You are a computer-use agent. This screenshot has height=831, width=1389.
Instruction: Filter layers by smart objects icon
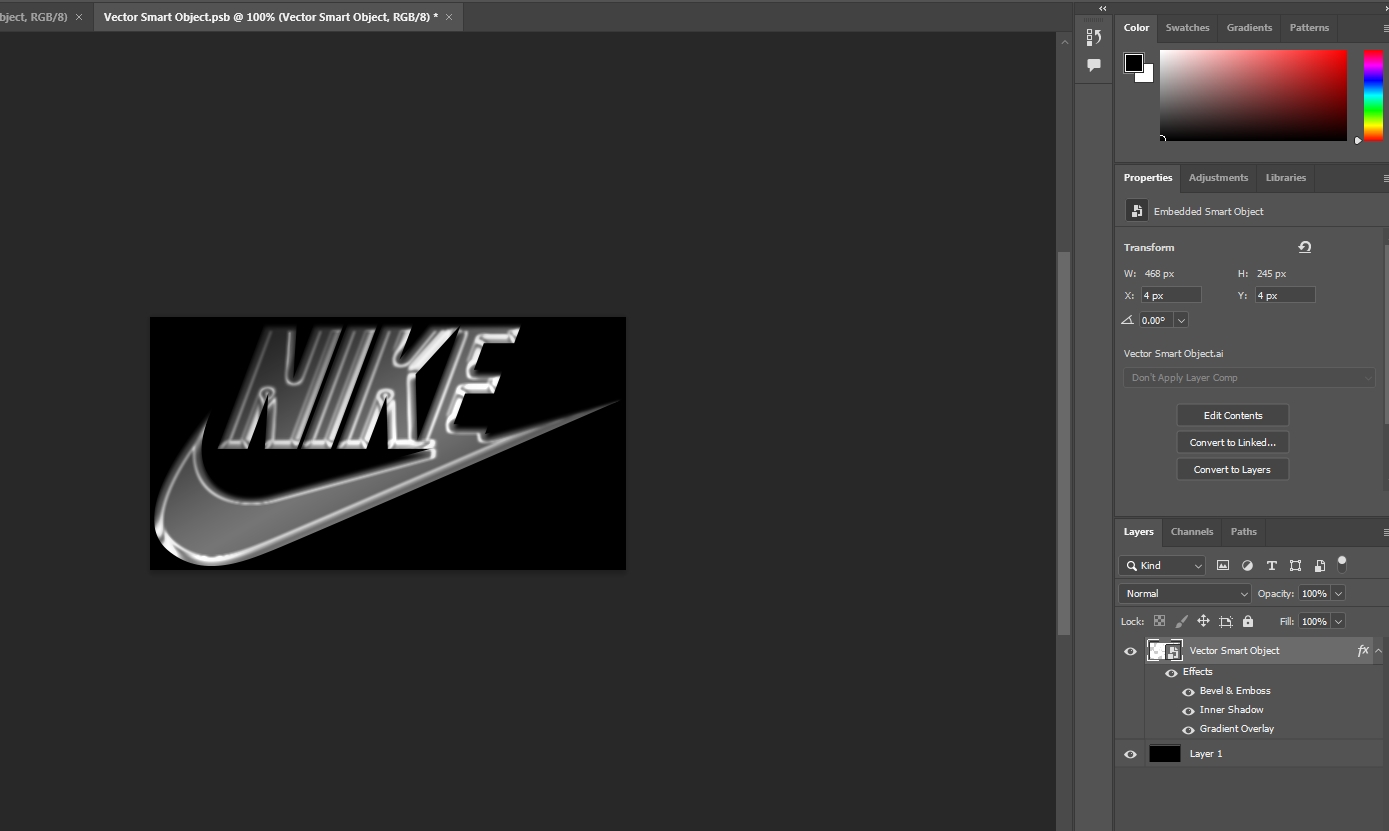(x=1320, y=565)
